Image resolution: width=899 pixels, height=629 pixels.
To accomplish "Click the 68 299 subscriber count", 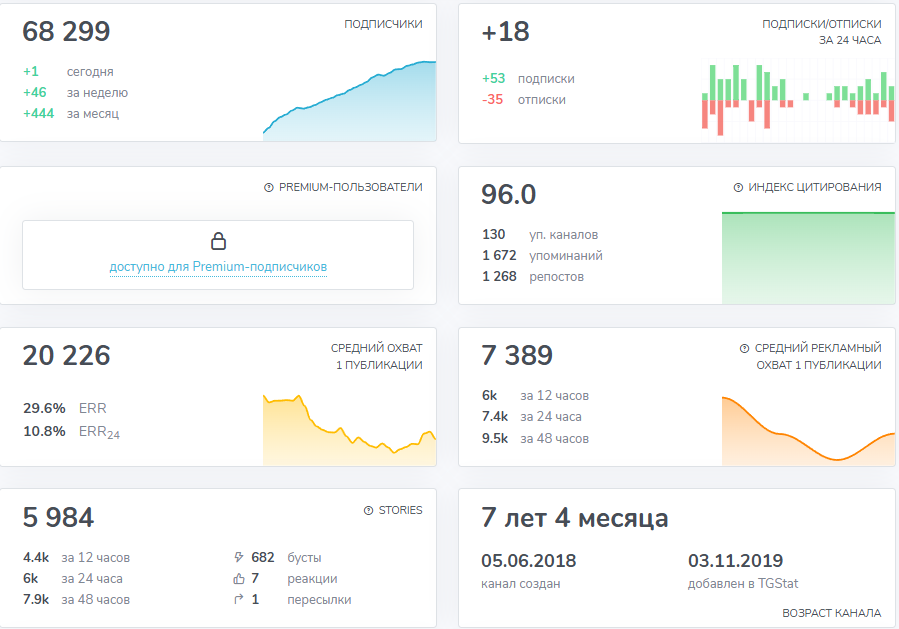I will [67, 32].
